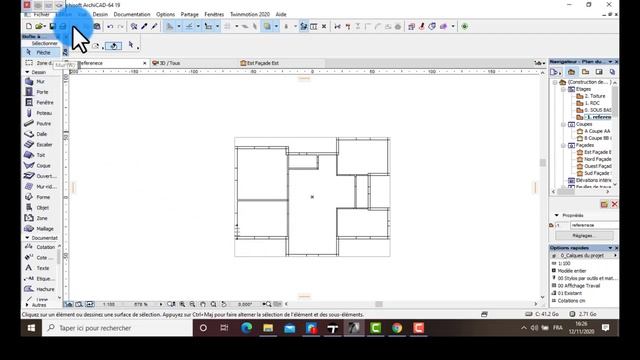The image size is (640, 360).
Task: Toggle grid display button in toolbar
Action: 227,27
